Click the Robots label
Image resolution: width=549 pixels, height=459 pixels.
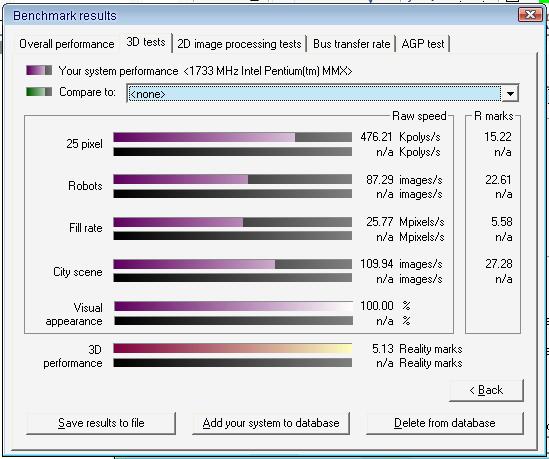(85, 186)
